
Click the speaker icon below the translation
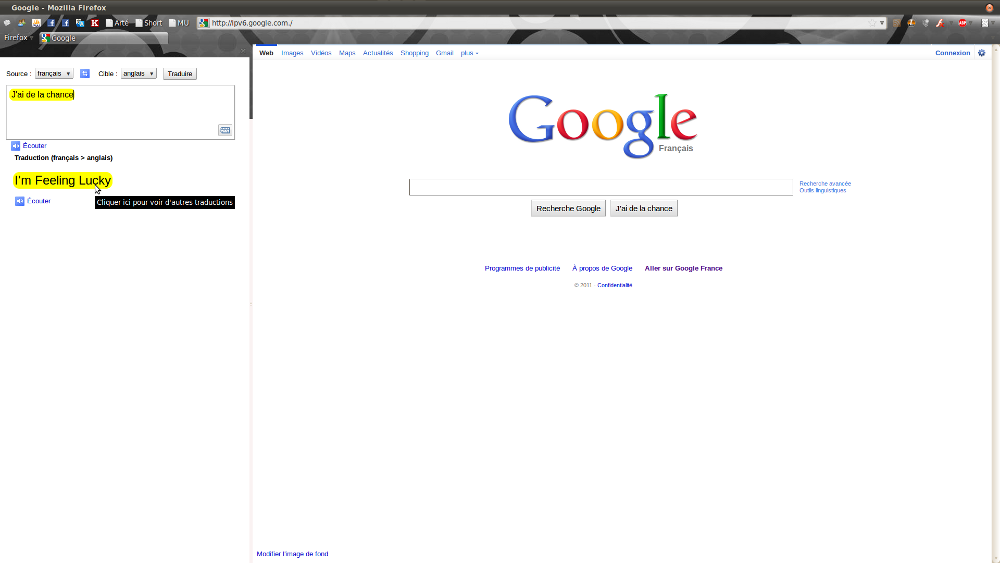tap(20, 201)
